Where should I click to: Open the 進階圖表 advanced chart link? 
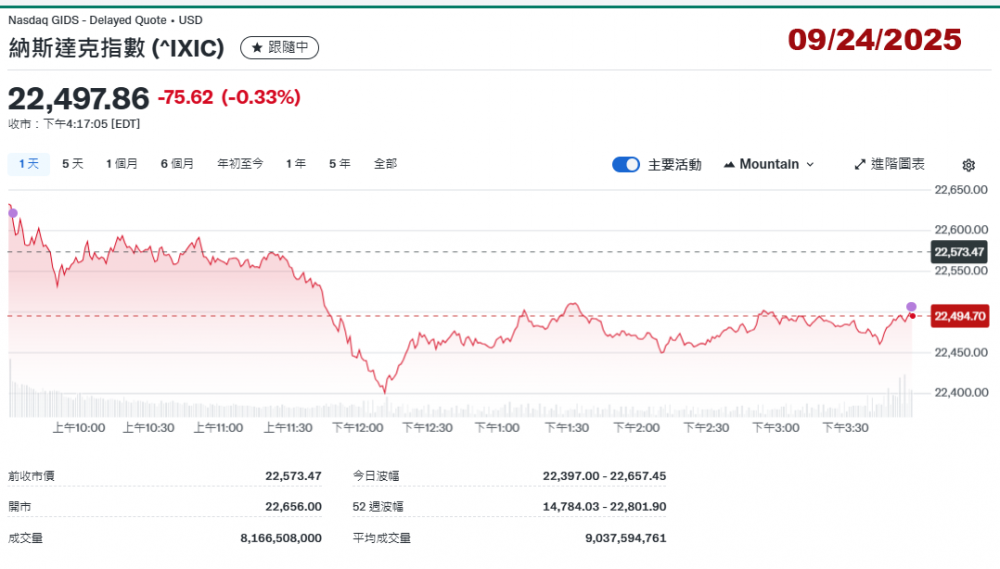pos(889,164)
